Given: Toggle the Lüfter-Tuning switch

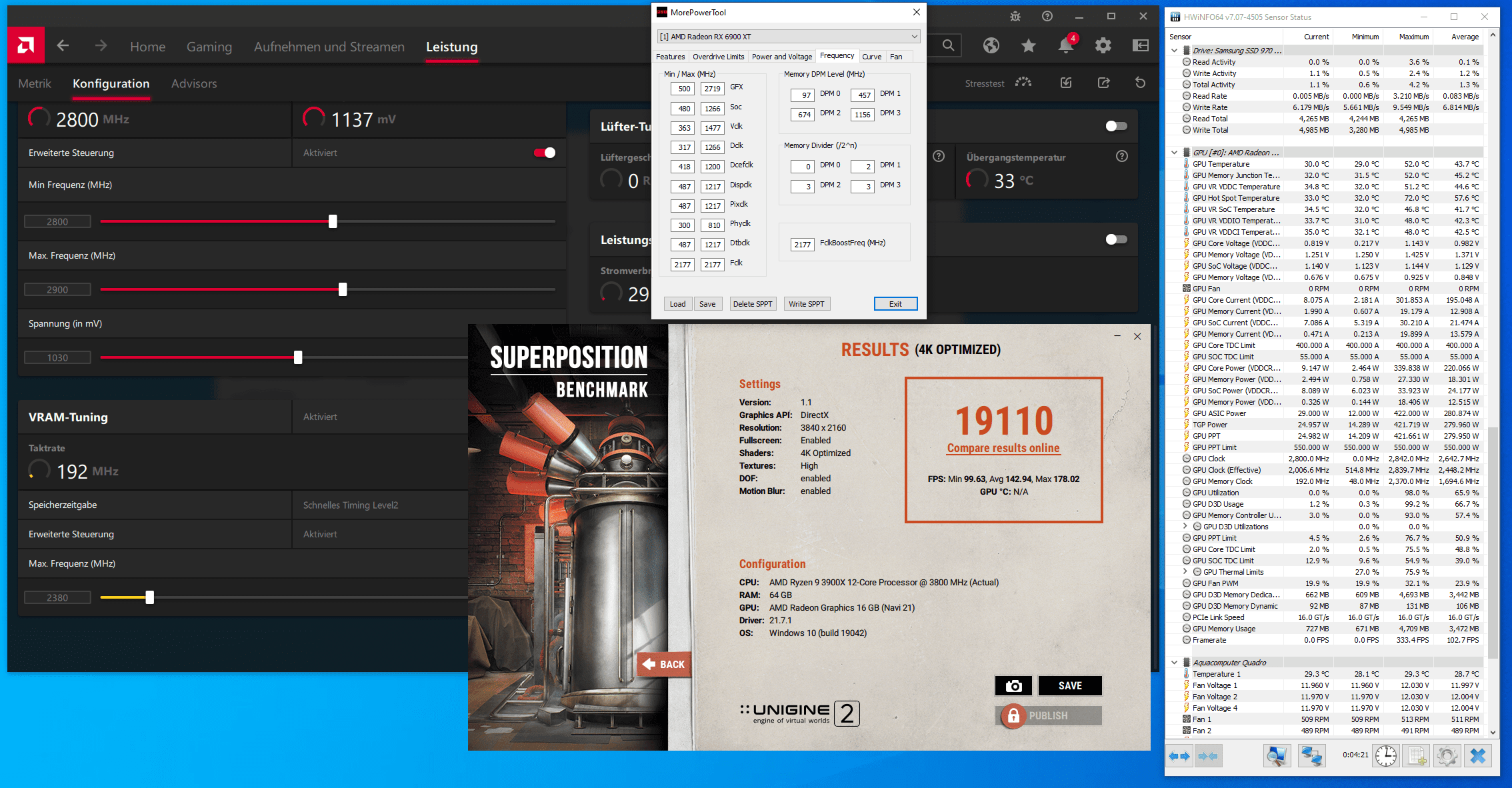Looking at the screenshot, I should (1116, 126).
